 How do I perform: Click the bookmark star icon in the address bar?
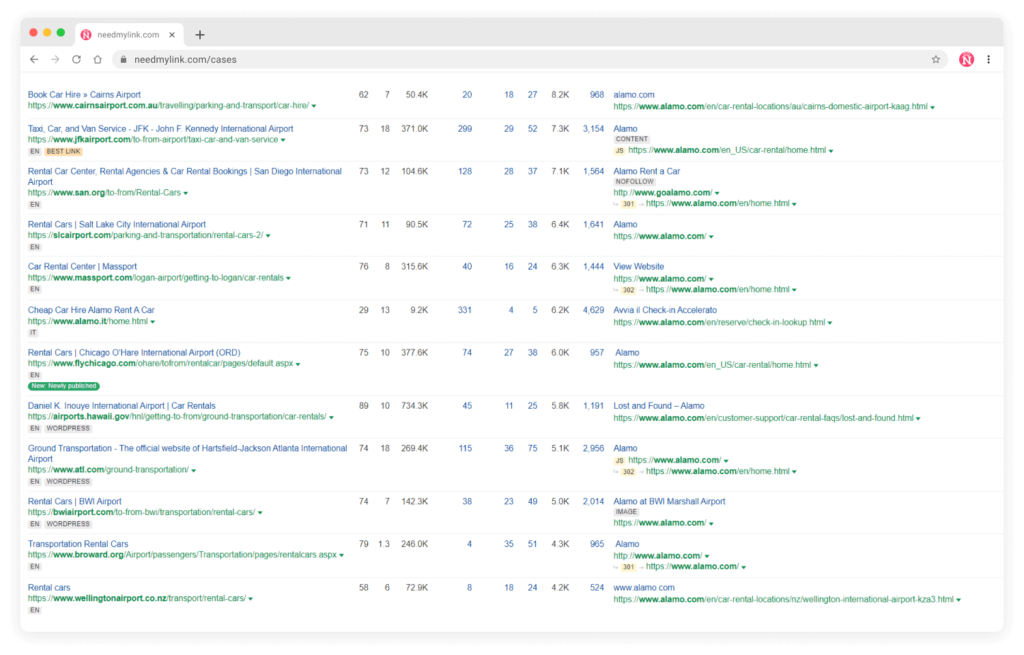[935, 59]
